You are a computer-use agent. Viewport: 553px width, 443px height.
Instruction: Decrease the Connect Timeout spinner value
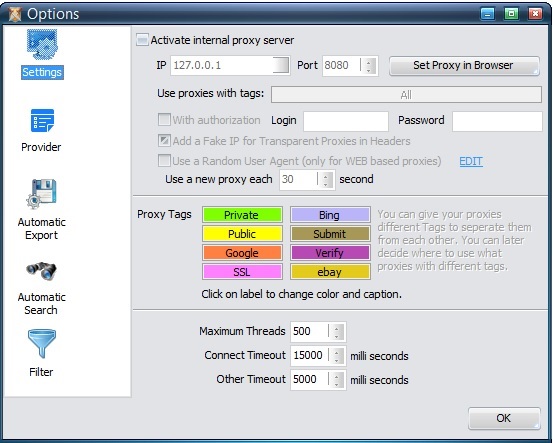(x=337, y=360)
